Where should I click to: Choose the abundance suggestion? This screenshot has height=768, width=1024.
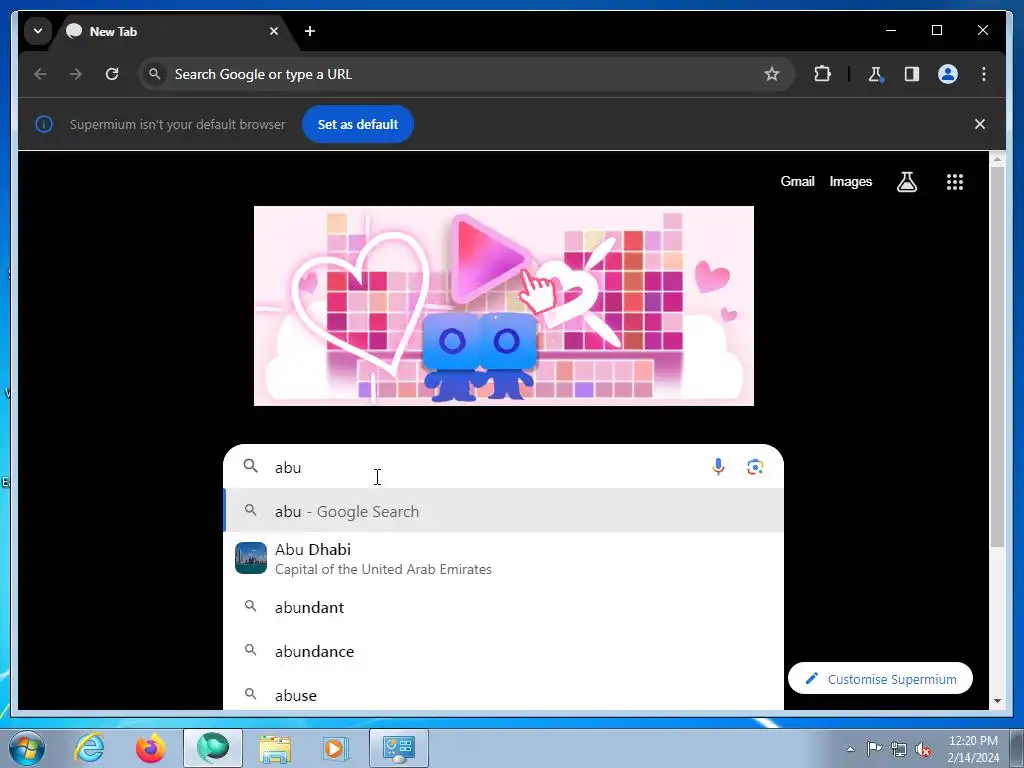pyautogui.click(x=504, y=651)
